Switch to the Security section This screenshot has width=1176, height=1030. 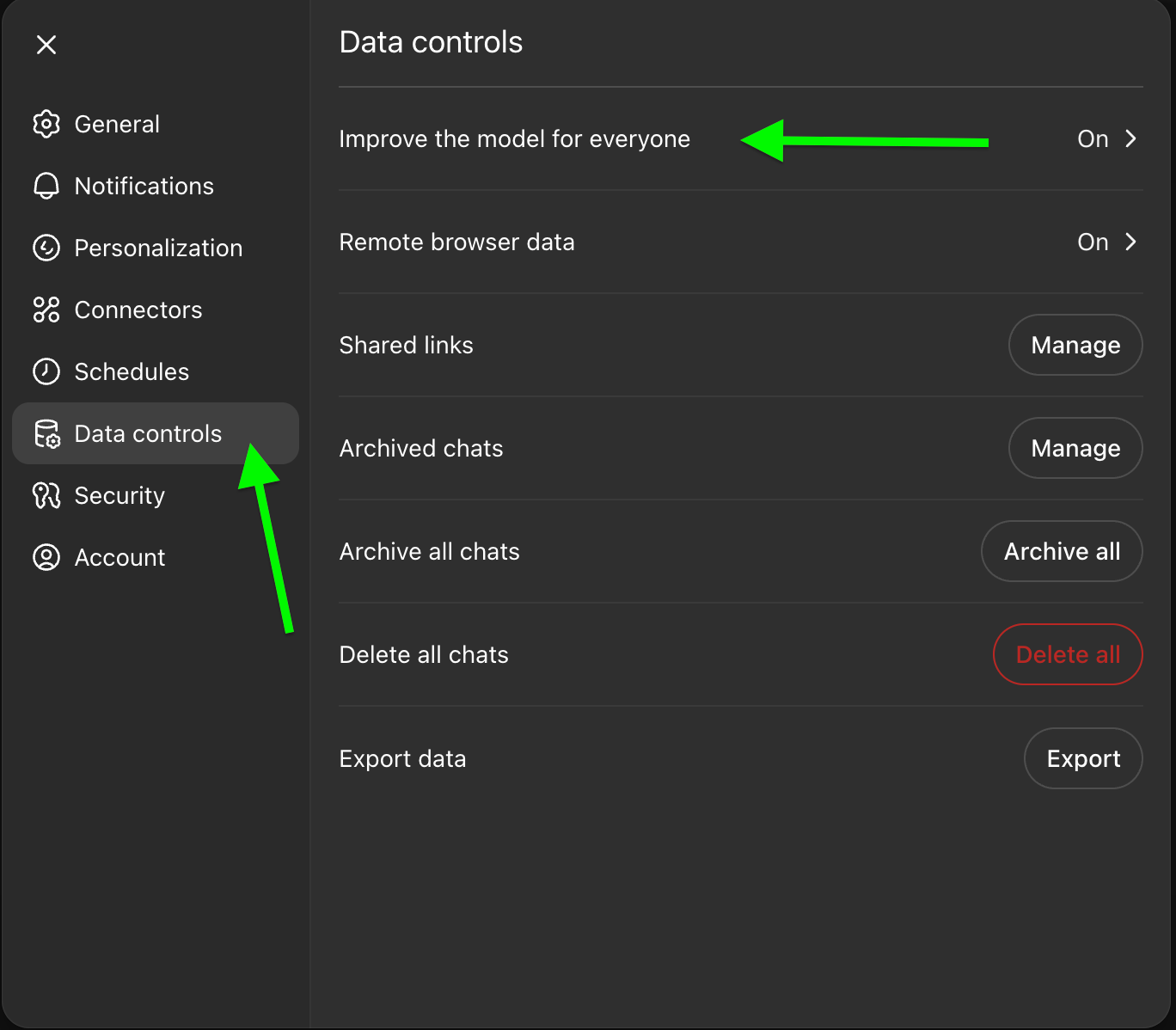[x=119, y=495]
